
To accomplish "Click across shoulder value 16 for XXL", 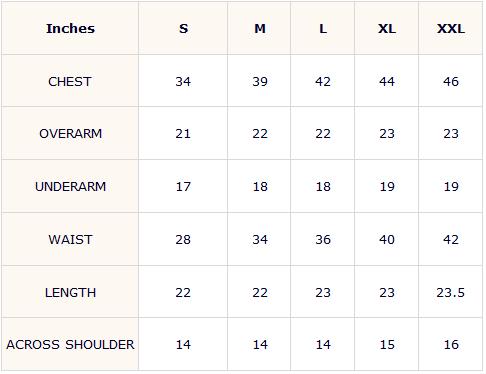I will point(451,345).
